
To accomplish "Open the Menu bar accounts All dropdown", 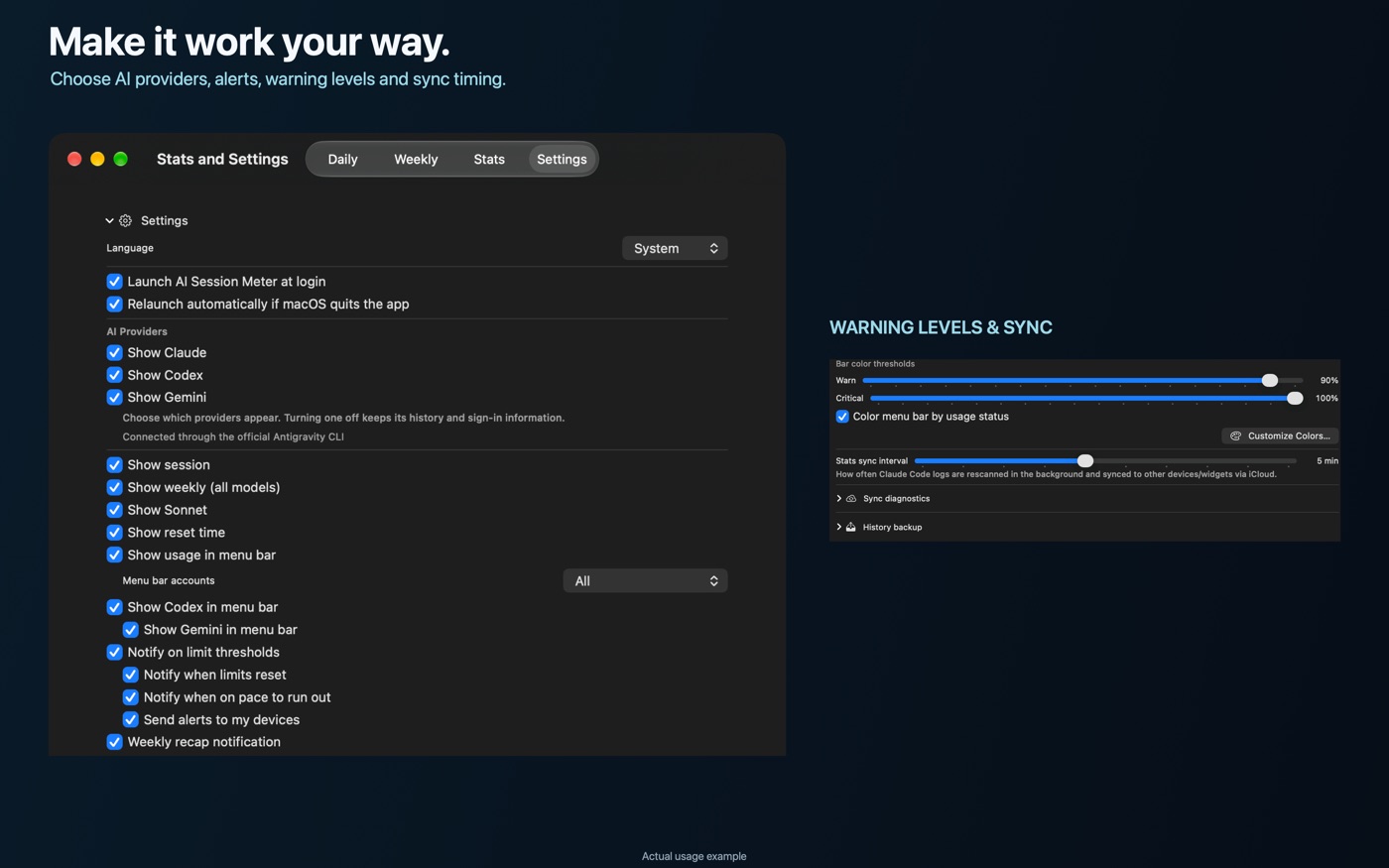I will click(x=645, y=581).
